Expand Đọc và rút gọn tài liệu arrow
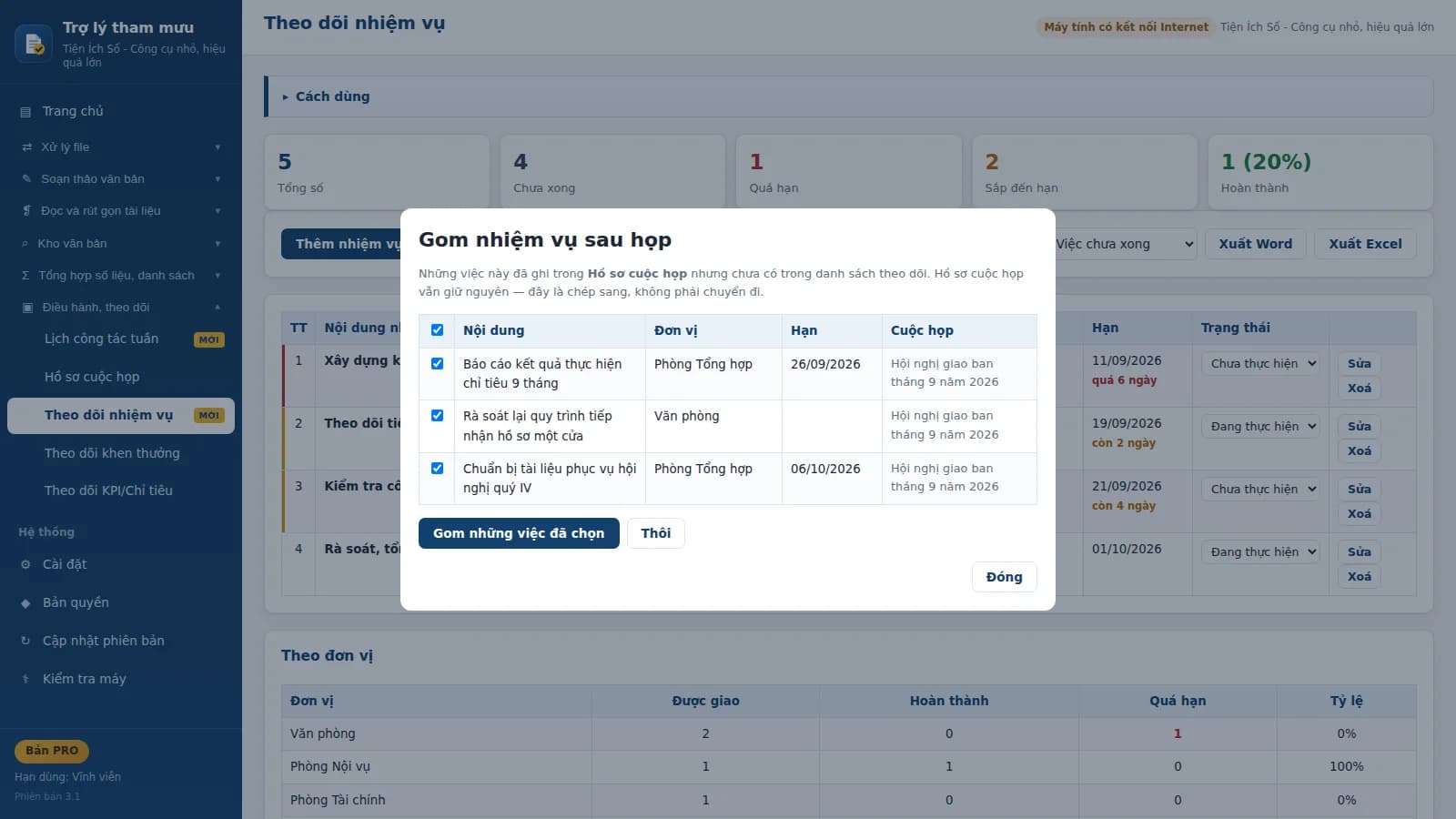 click(x=217, y=211)
